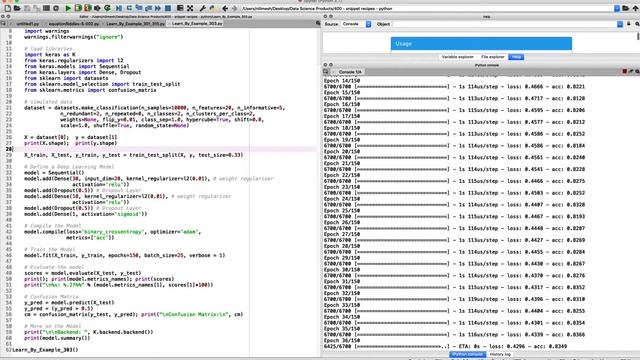Click the warnings.filterwarnings("ignore") line
The height and width of the screenshot is (360, 640).
[73, 37]
